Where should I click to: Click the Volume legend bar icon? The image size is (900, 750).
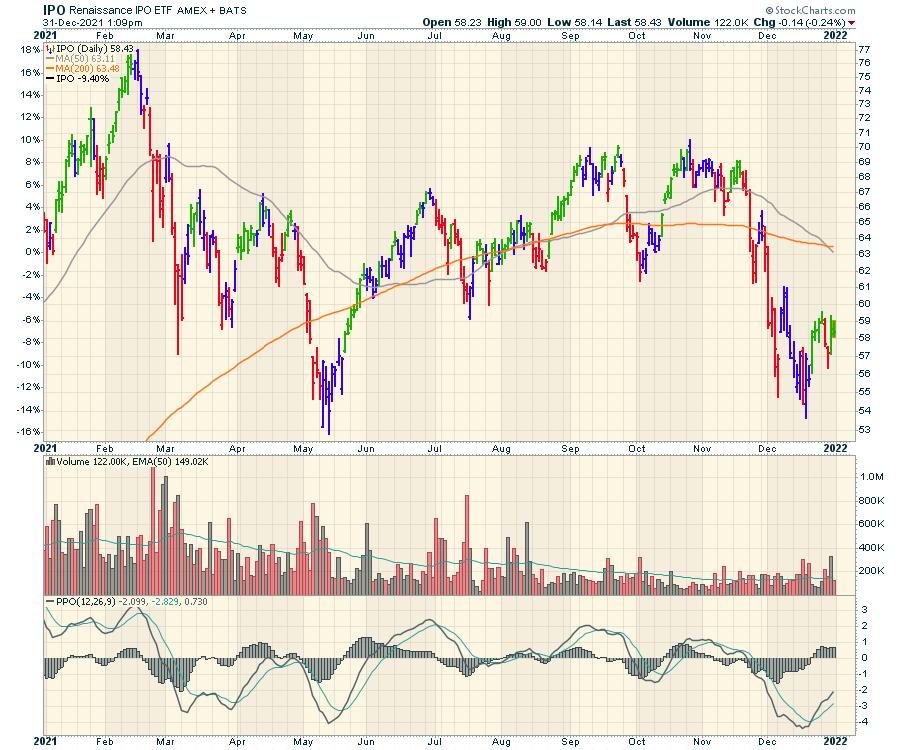click(x=50, y=463)
